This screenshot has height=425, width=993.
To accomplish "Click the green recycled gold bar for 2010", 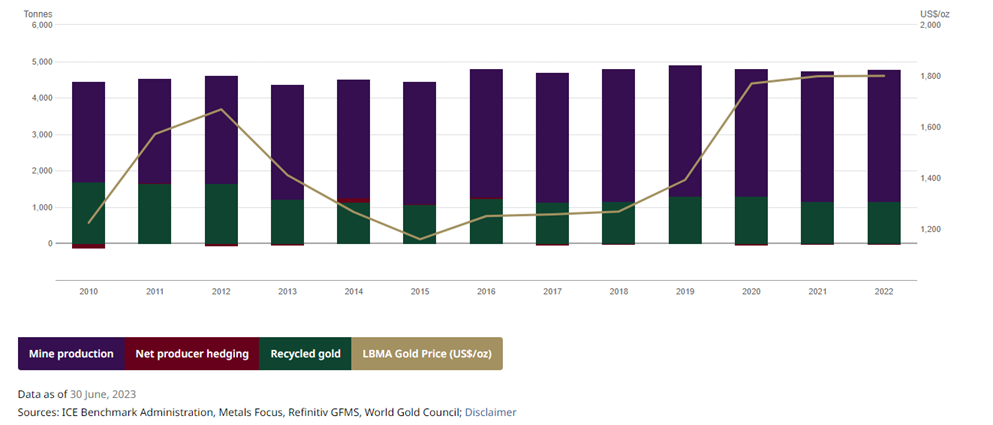I will [x=89, y=212].
